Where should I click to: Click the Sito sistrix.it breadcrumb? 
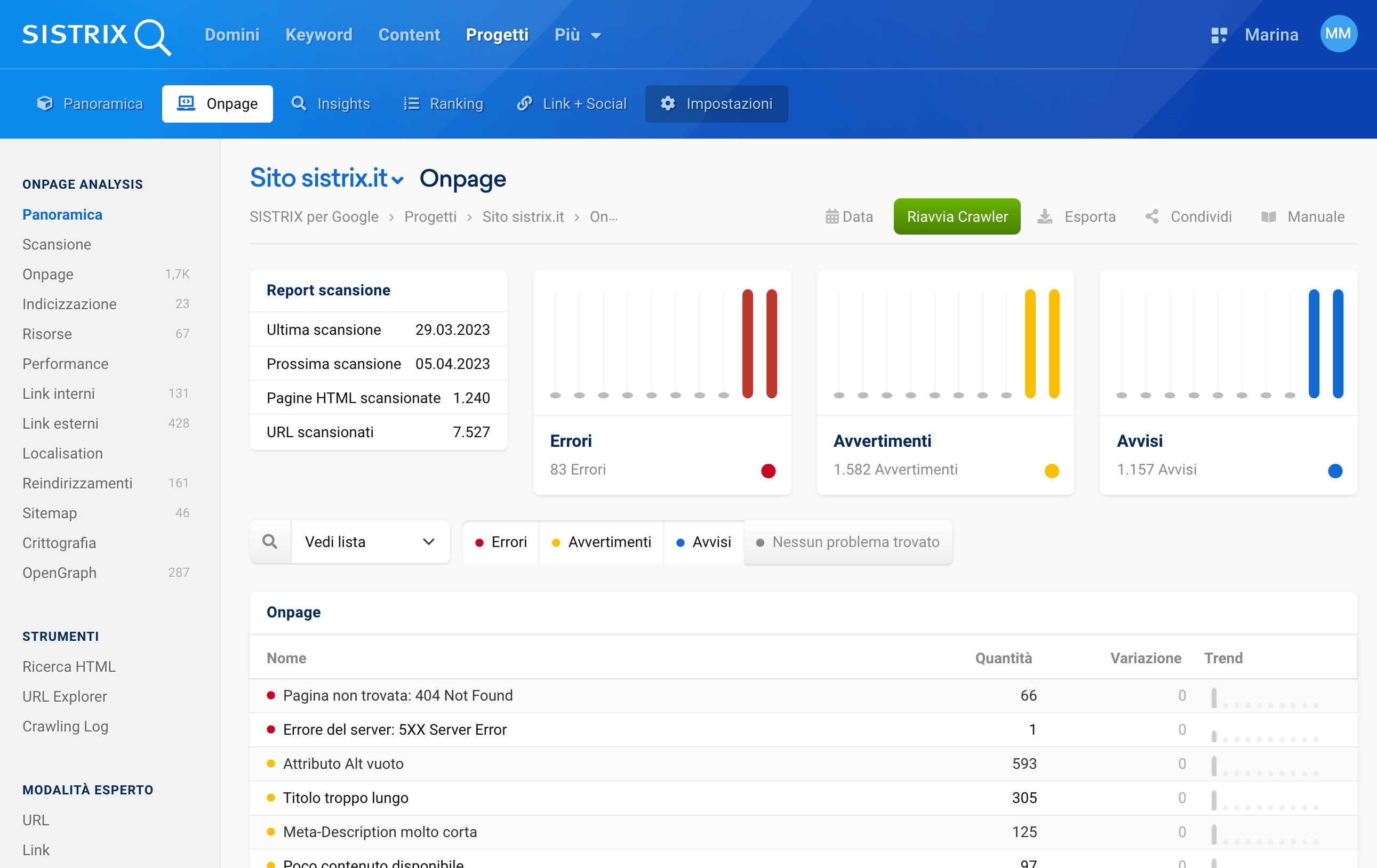tap(523, 216)
